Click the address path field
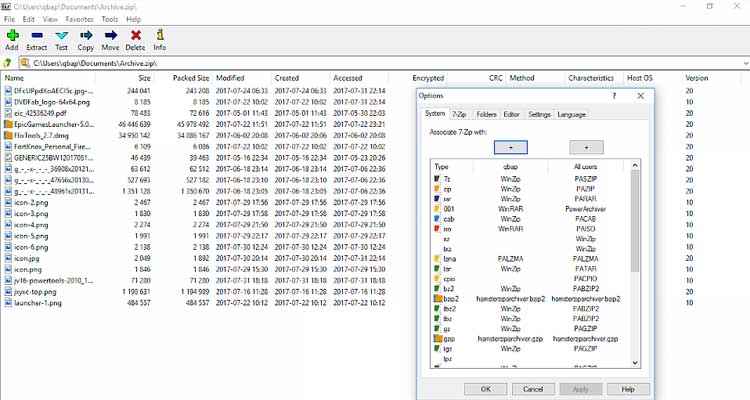Image resolution: width=750 pixels, height=400 pixels. [x=383, y=63]
